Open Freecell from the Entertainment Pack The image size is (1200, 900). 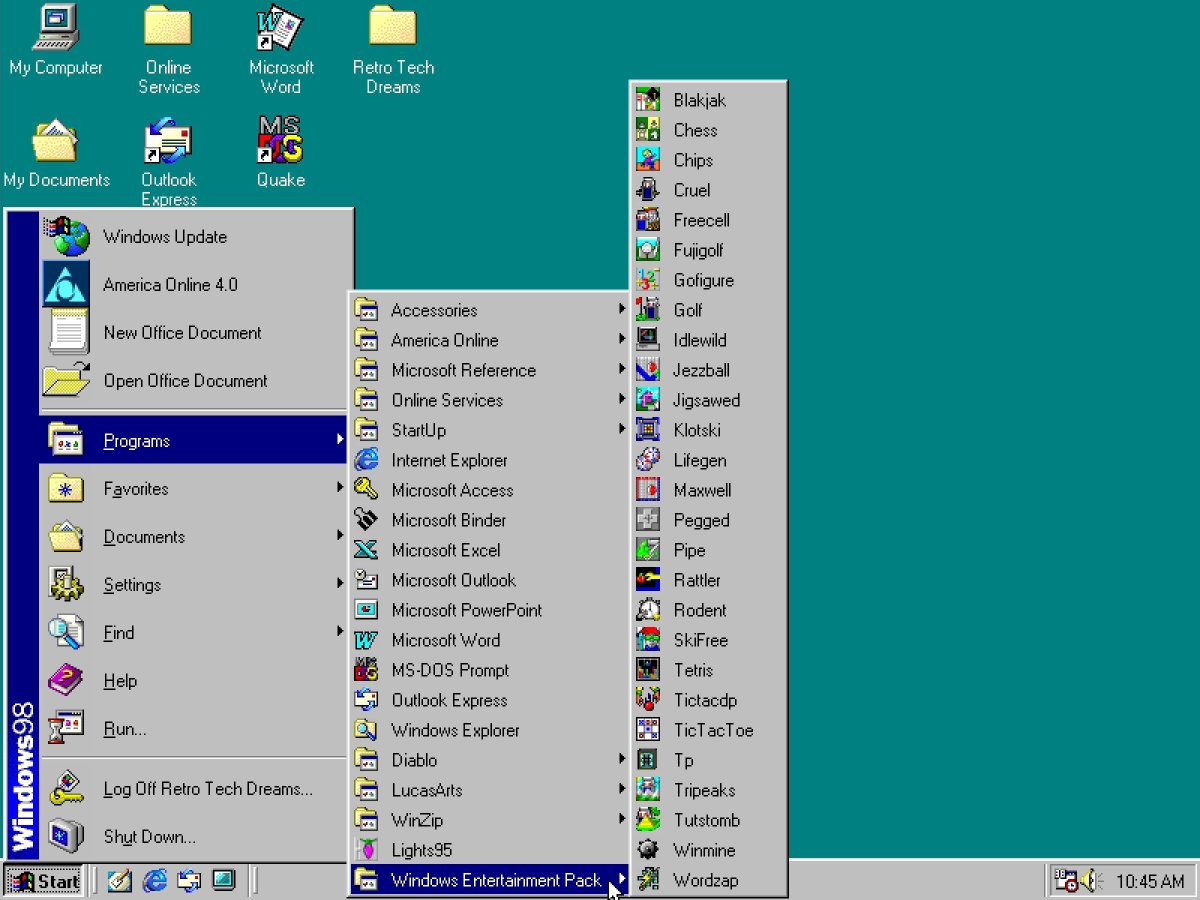click(701, 220)
